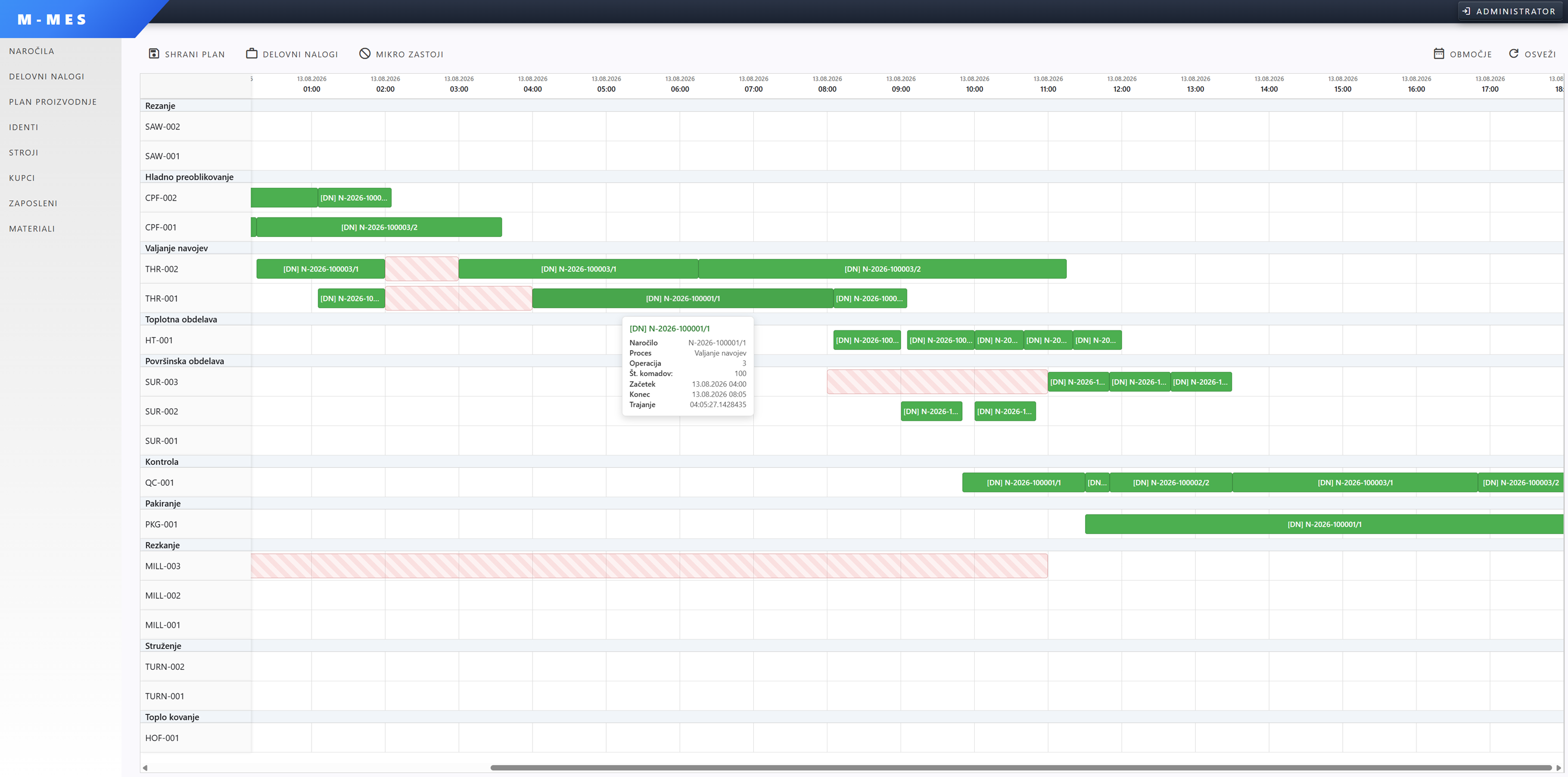This screenshot has width=1568, height=777.
Task: Select the second task bar on SUR-002
Action: pos(1005,412)
